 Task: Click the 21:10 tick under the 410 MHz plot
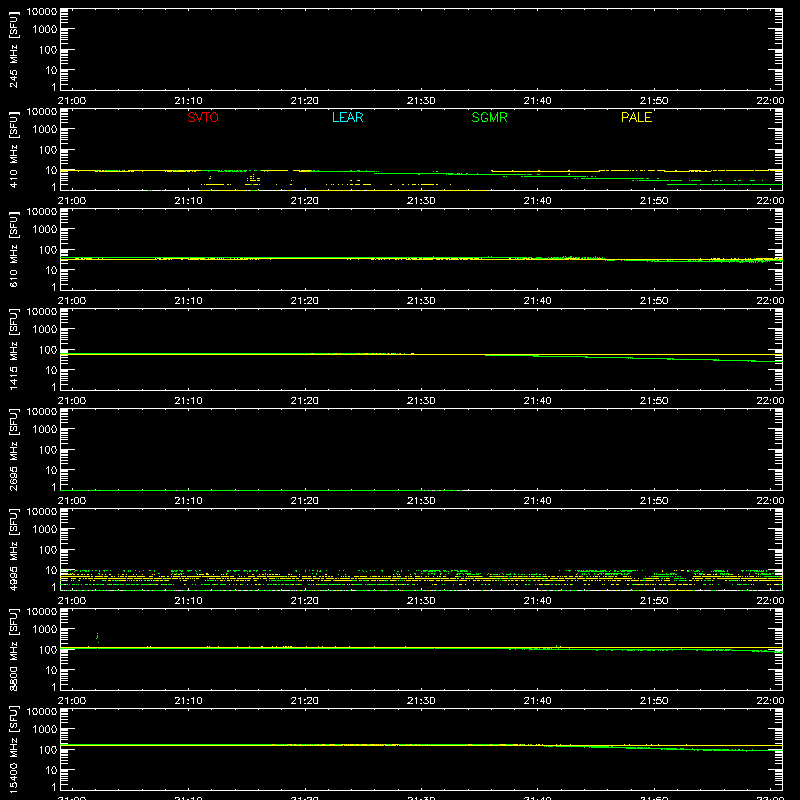(x=188, y=201)
